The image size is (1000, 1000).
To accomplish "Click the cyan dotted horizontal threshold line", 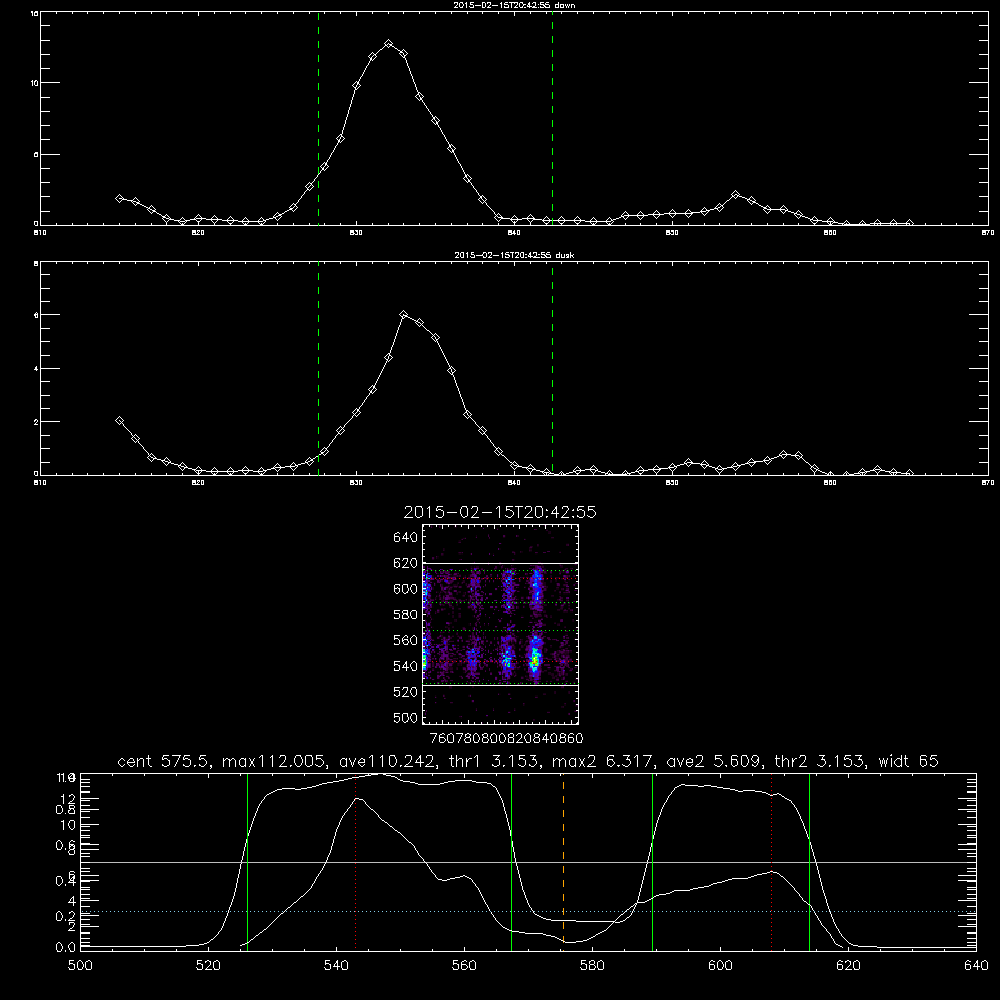I will (x=528, y=911).
